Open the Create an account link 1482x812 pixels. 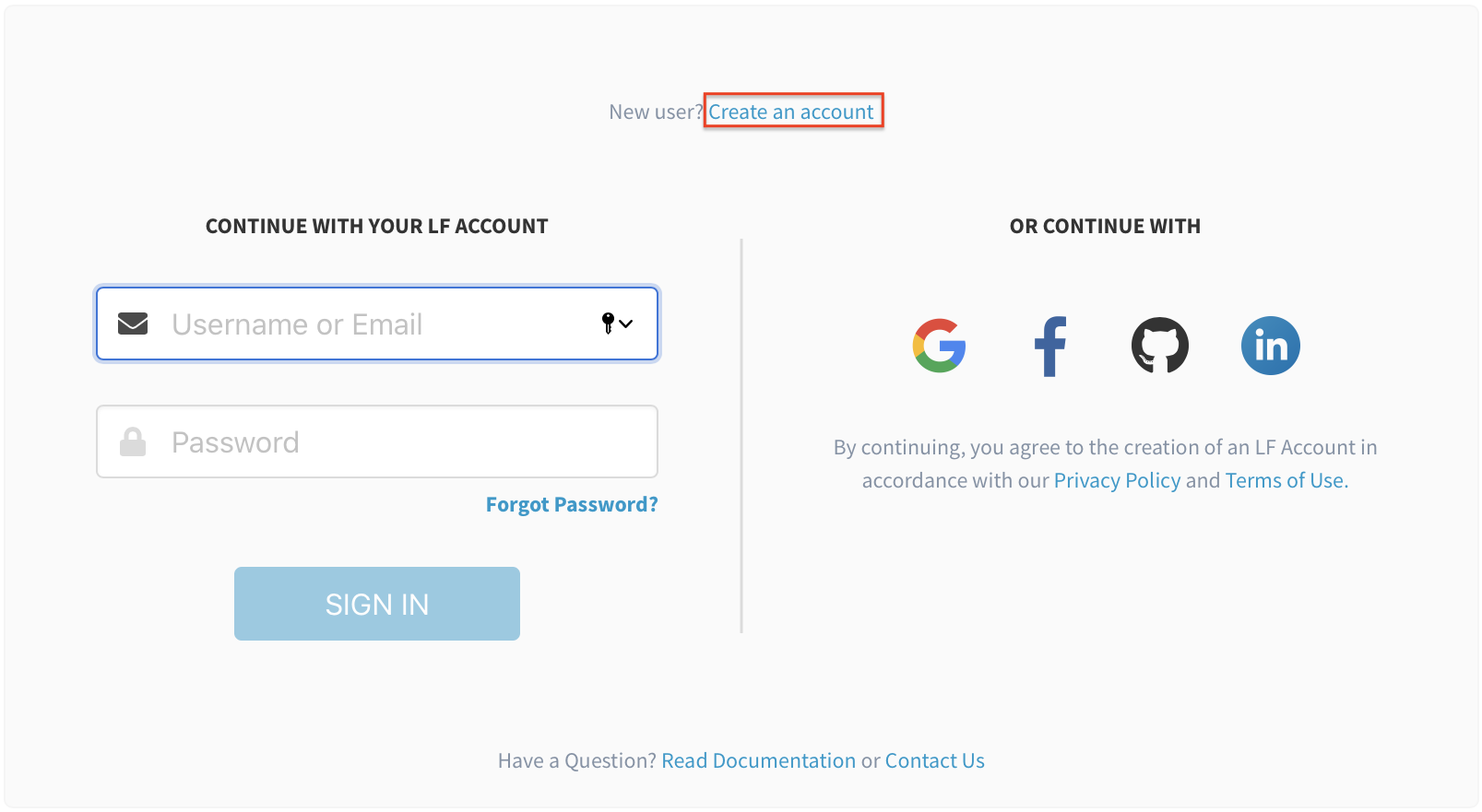click(x=791, y=112)
